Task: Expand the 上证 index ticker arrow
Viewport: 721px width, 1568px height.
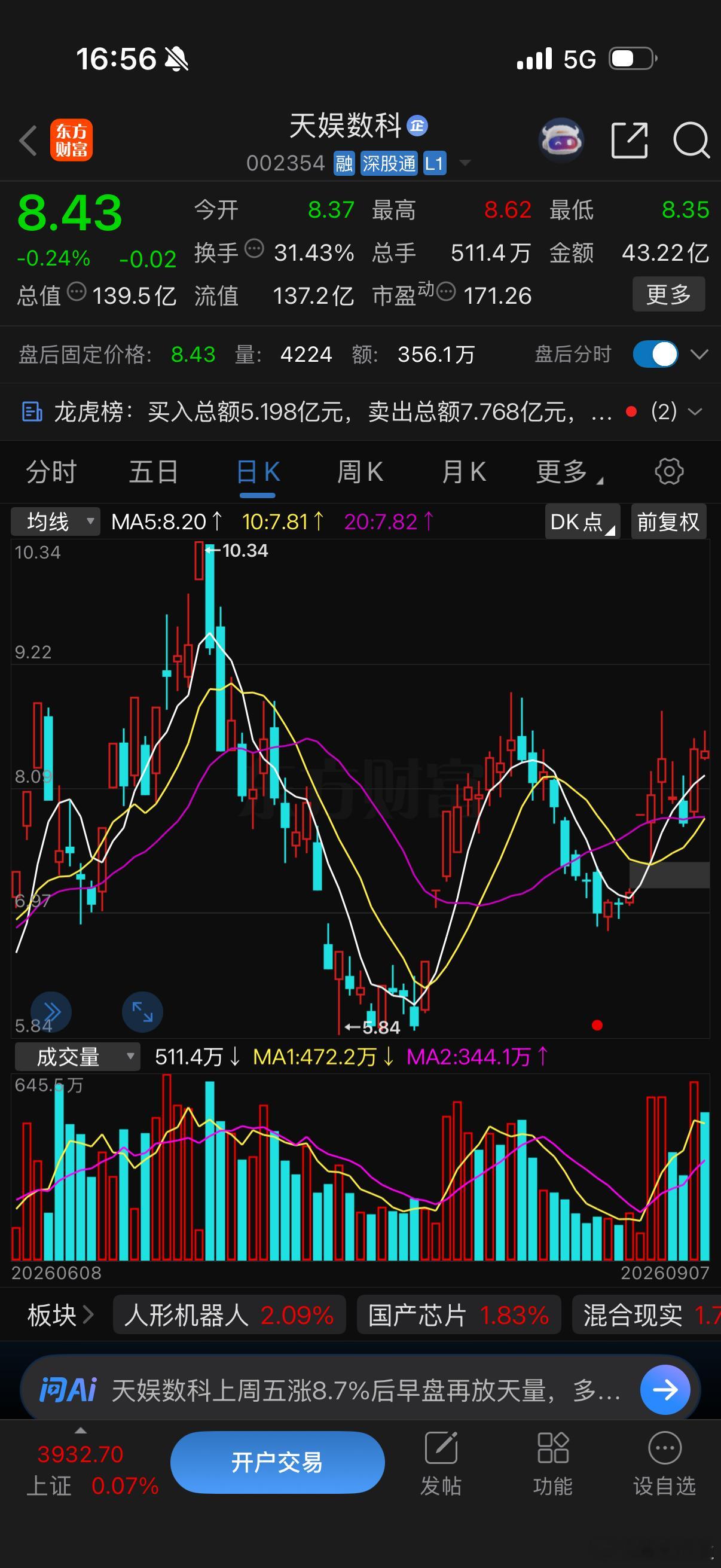Action: click(80, 1430)
